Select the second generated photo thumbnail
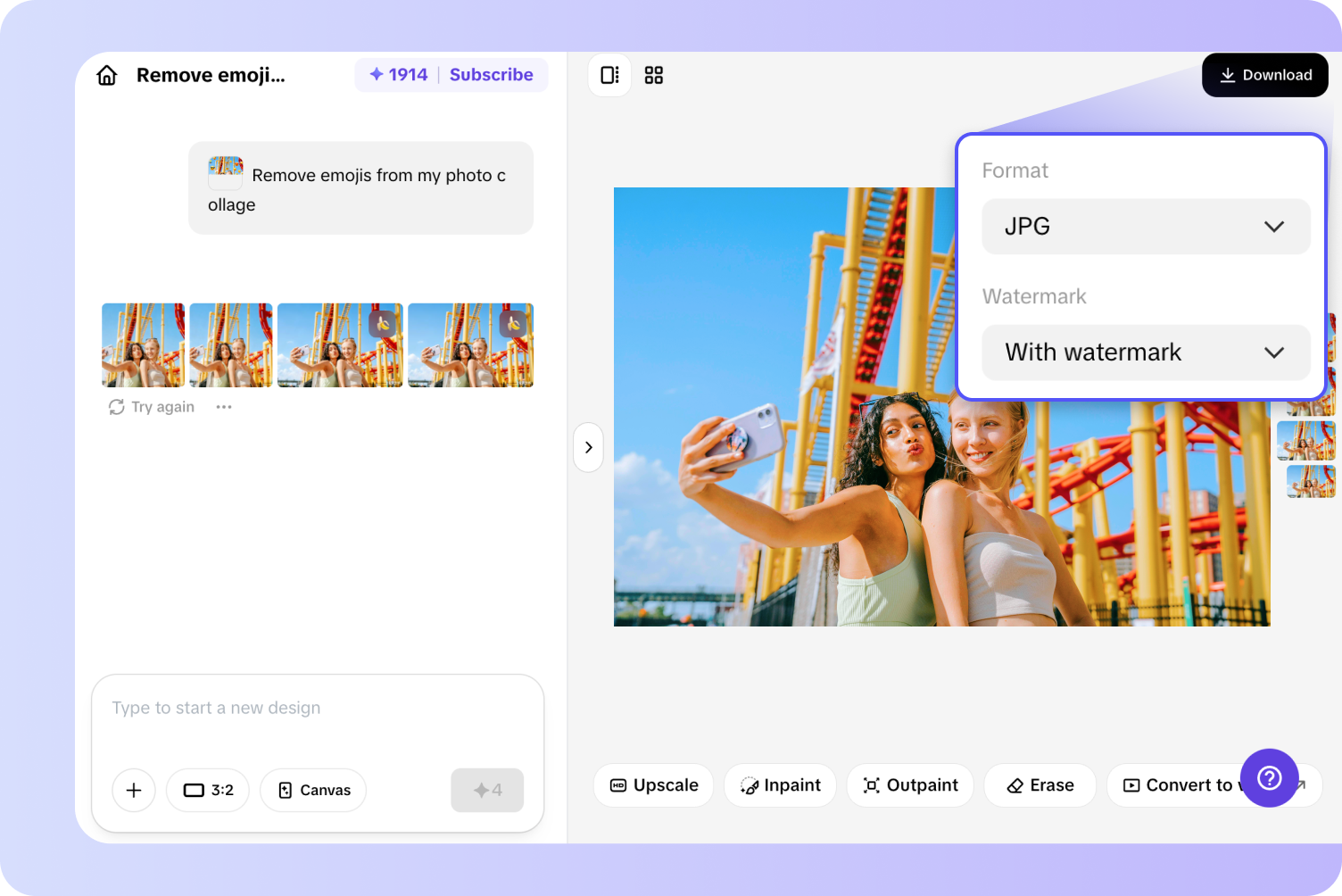The image size is (1342, 896). click(x=230, y=344)
